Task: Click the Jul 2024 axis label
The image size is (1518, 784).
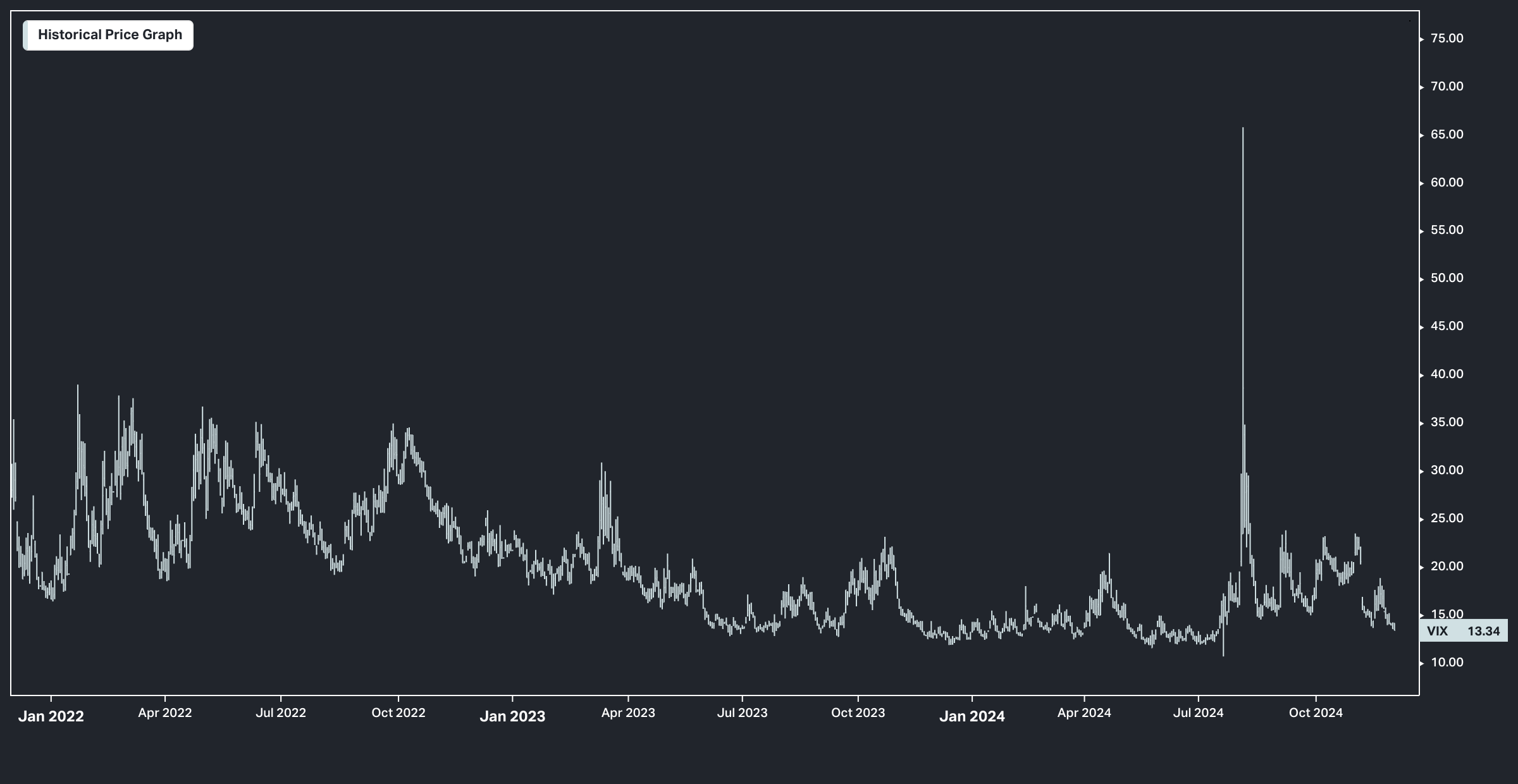Action: tap(1199, 713)
